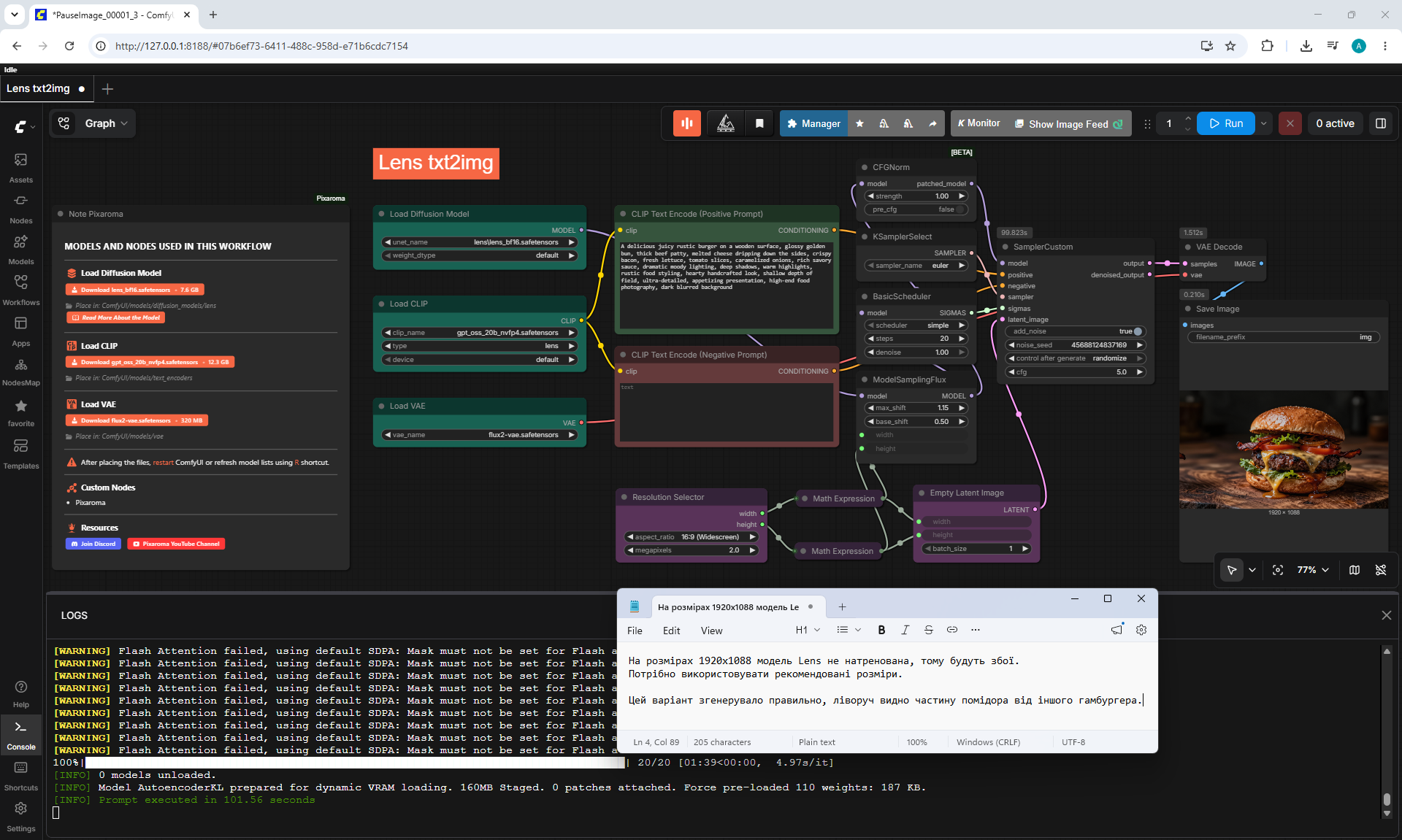
Task: Open the Nodes library panel
Action: (20, 208)
